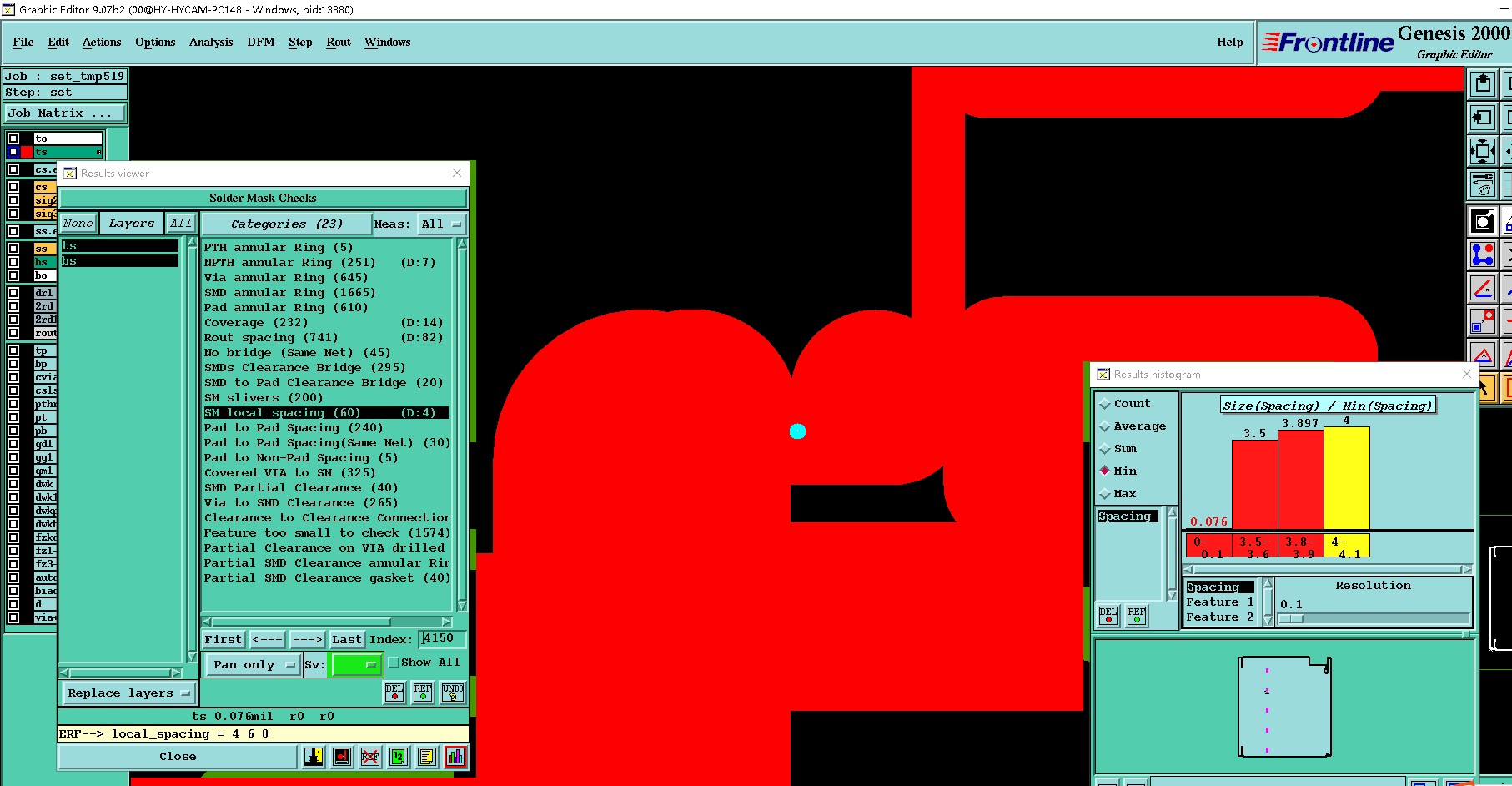Select the Count radio option
The height and width of the screenshot is (786, 1512).
click(x=1105, y=404)
